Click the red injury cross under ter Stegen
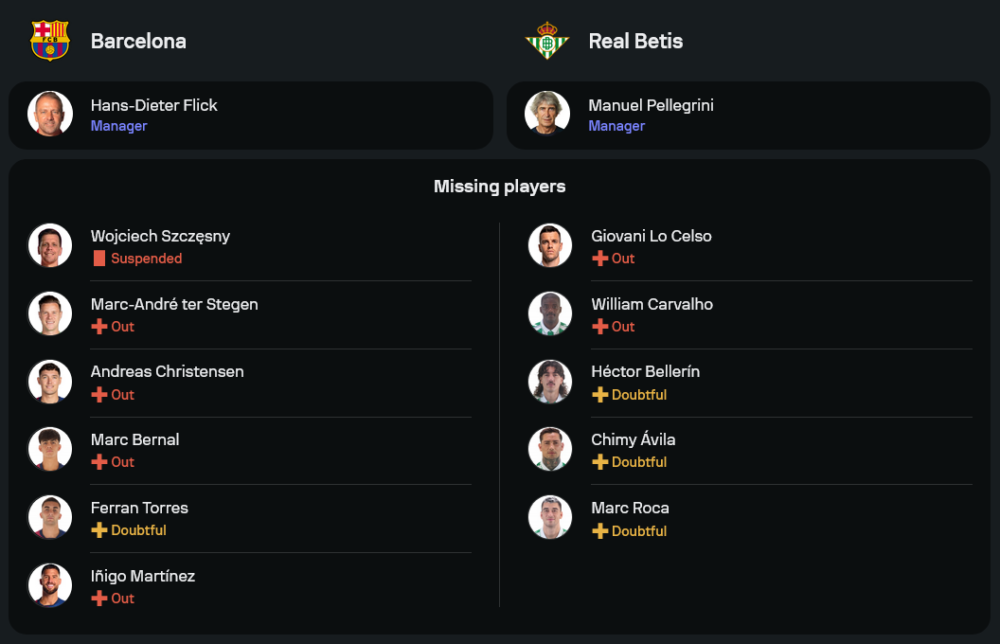The width and height of the screenshot is (1000, 644). (99, 327)
